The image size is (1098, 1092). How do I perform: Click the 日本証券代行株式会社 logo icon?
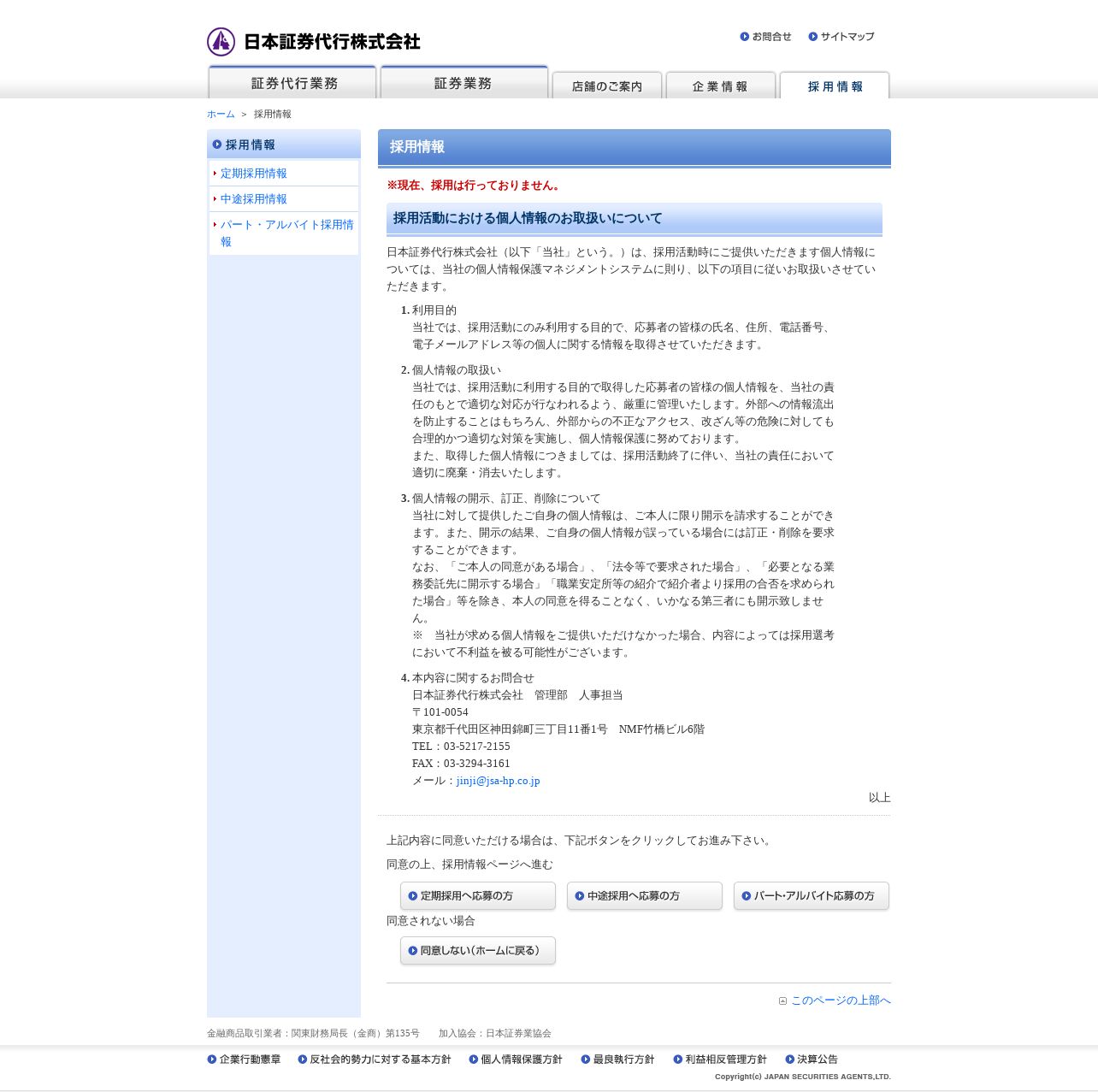[221, 41]
